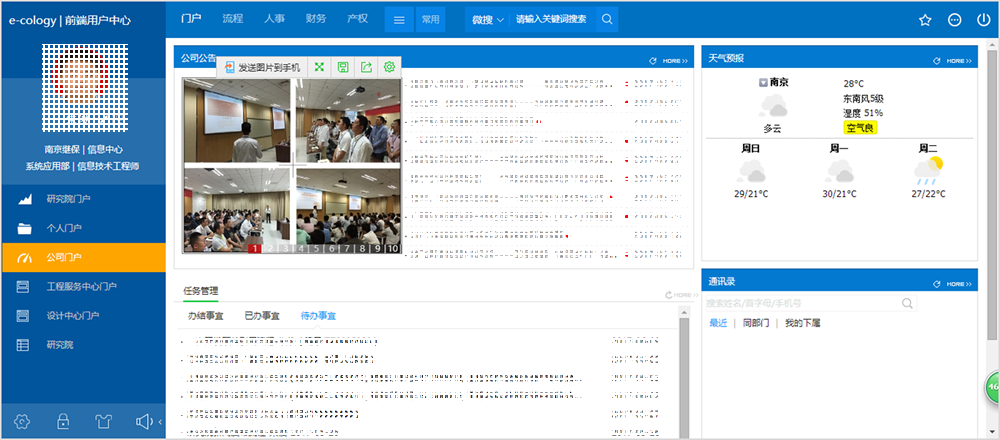
Task: Click the theme shirt icon
Action: [x=103, y=422]
